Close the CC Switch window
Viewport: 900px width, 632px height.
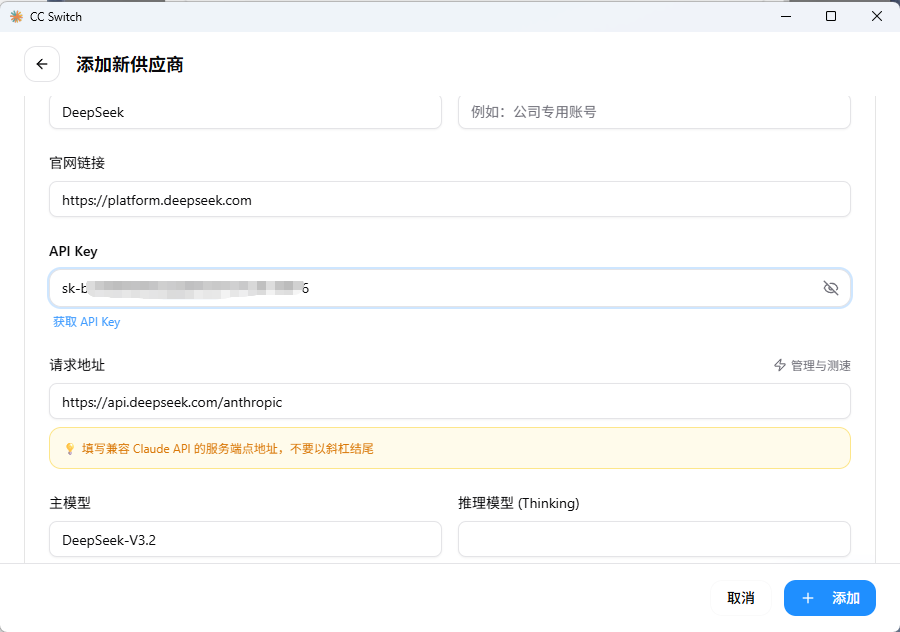pyautogui.click(x=877, y=16)
